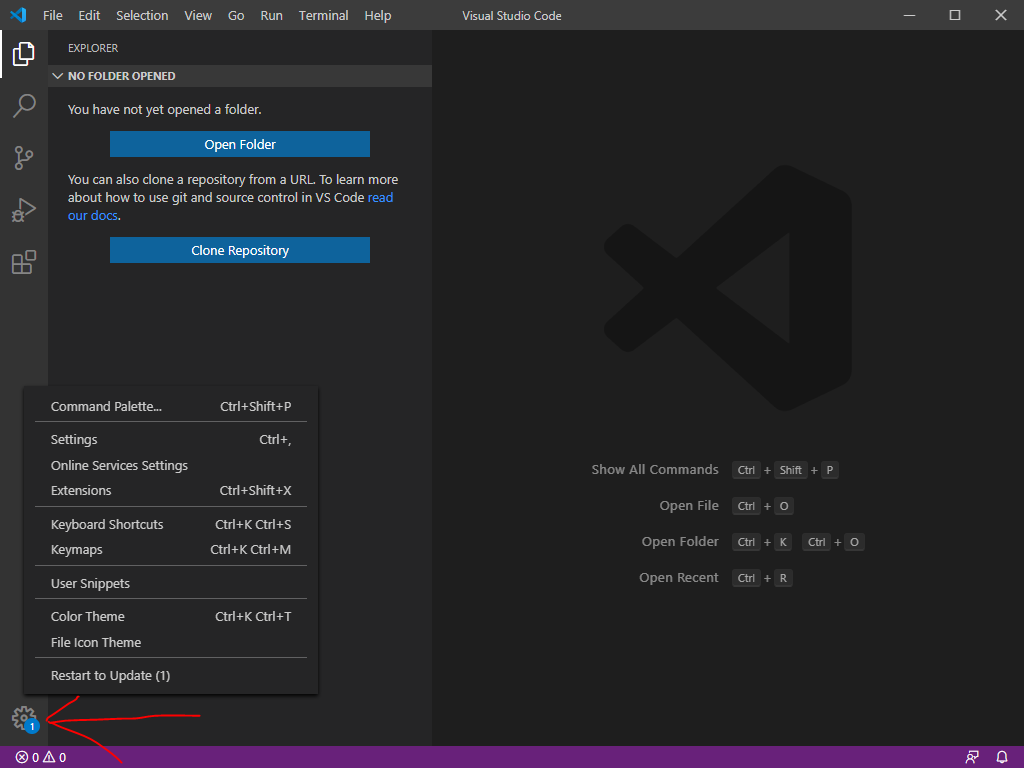Open the File menu
Image resolution: width=1024 pixels, height=768 pixels.
[53, 15]
